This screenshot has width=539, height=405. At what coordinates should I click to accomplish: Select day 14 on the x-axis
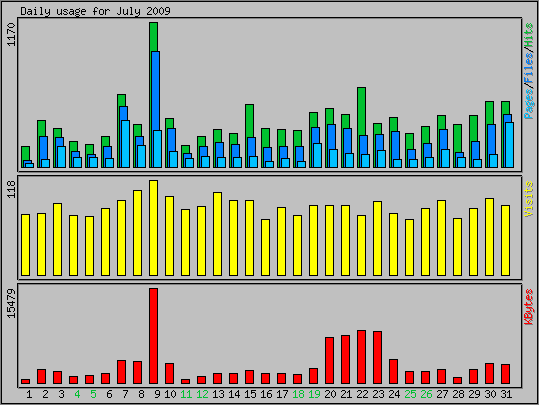[234, 394]
